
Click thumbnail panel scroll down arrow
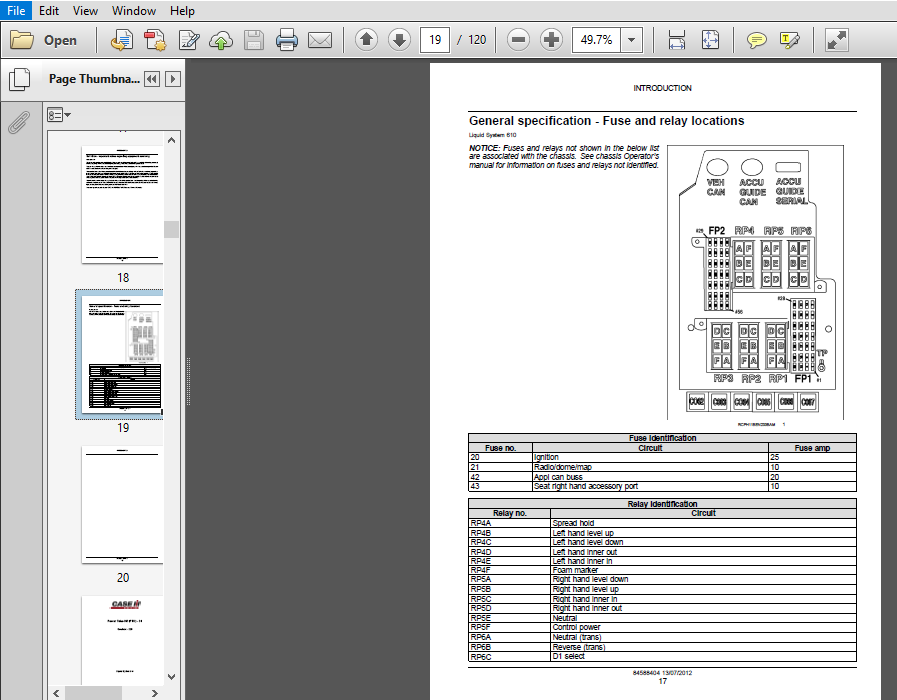[x=172, y=677]
